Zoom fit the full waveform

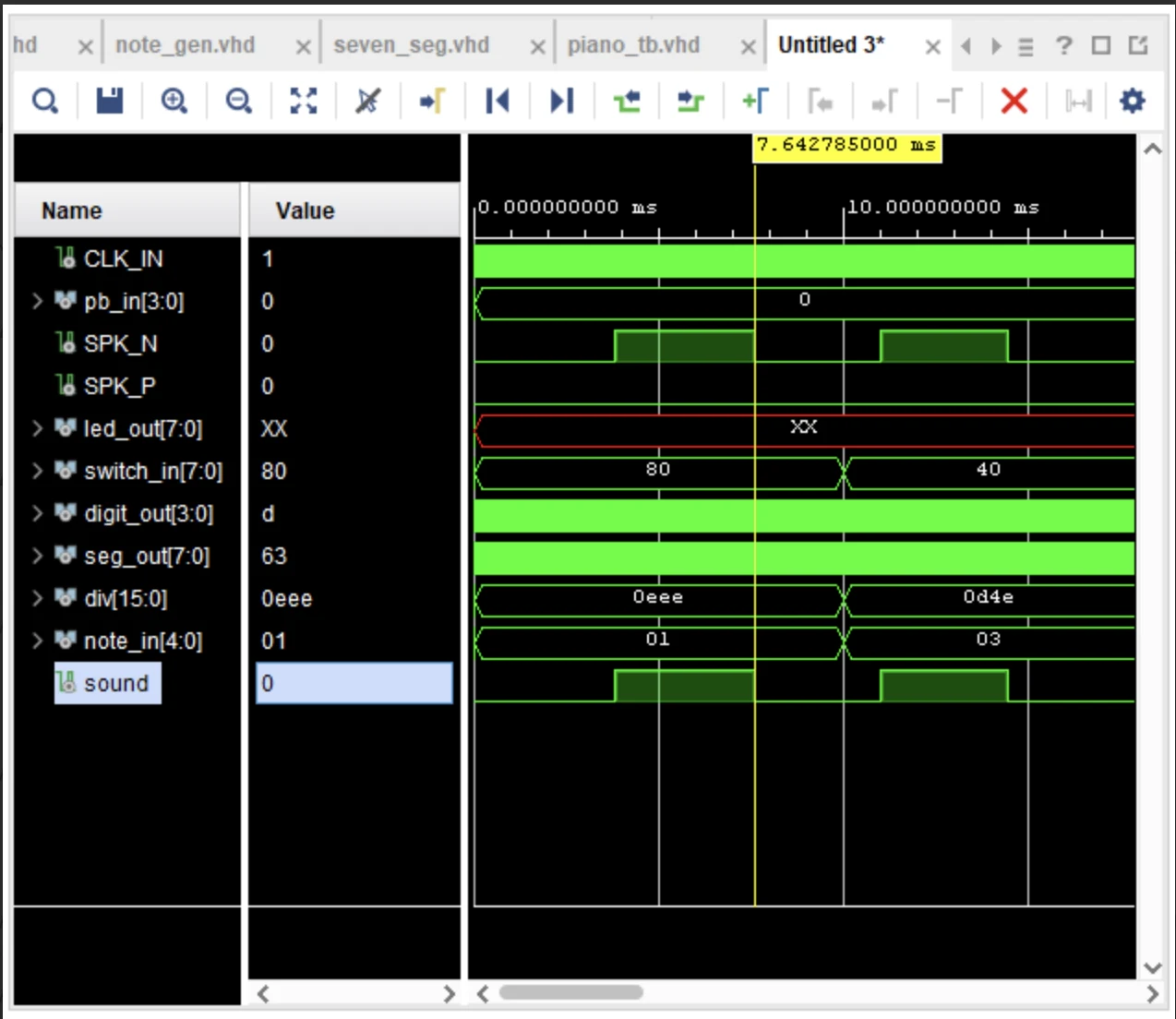[x=304, y=101]
